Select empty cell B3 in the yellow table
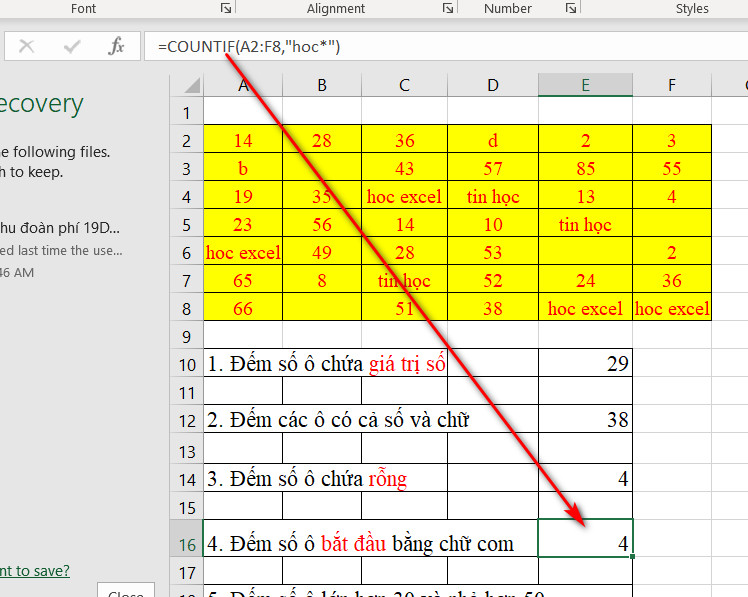Image resolution: width=748 pixels, height=597 pixels. (322, 168)
